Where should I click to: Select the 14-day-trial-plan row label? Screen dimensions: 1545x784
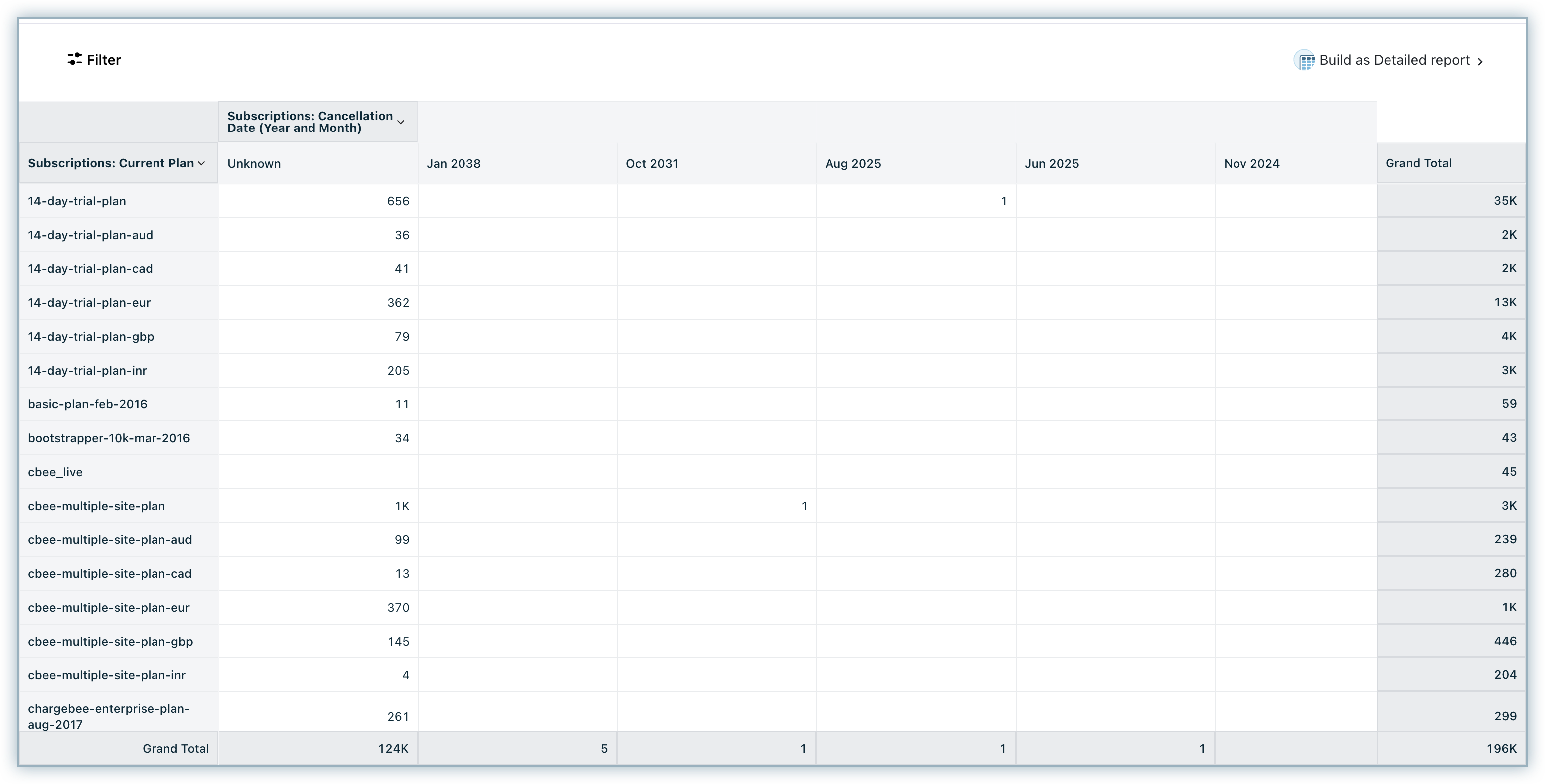pyautogui.click(x=77, y=201)
